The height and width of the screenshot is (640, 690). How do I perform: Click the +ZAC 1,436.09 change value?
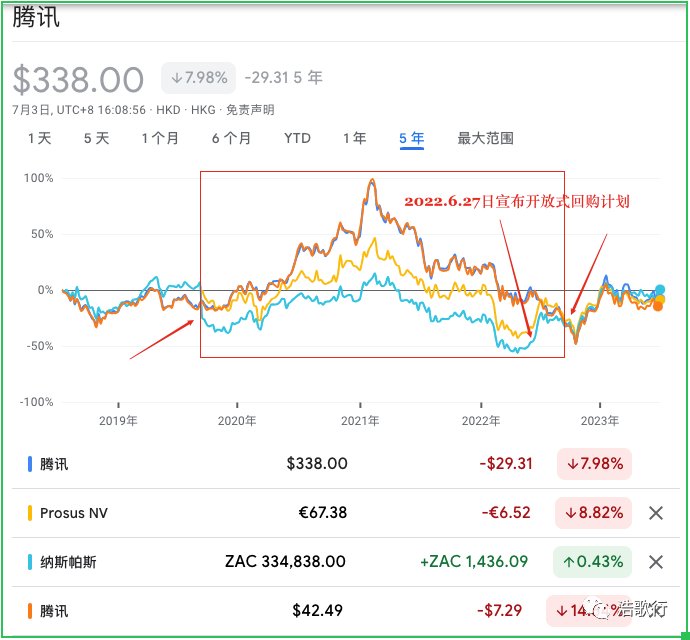pyautogui.click(x=474, y=562)
